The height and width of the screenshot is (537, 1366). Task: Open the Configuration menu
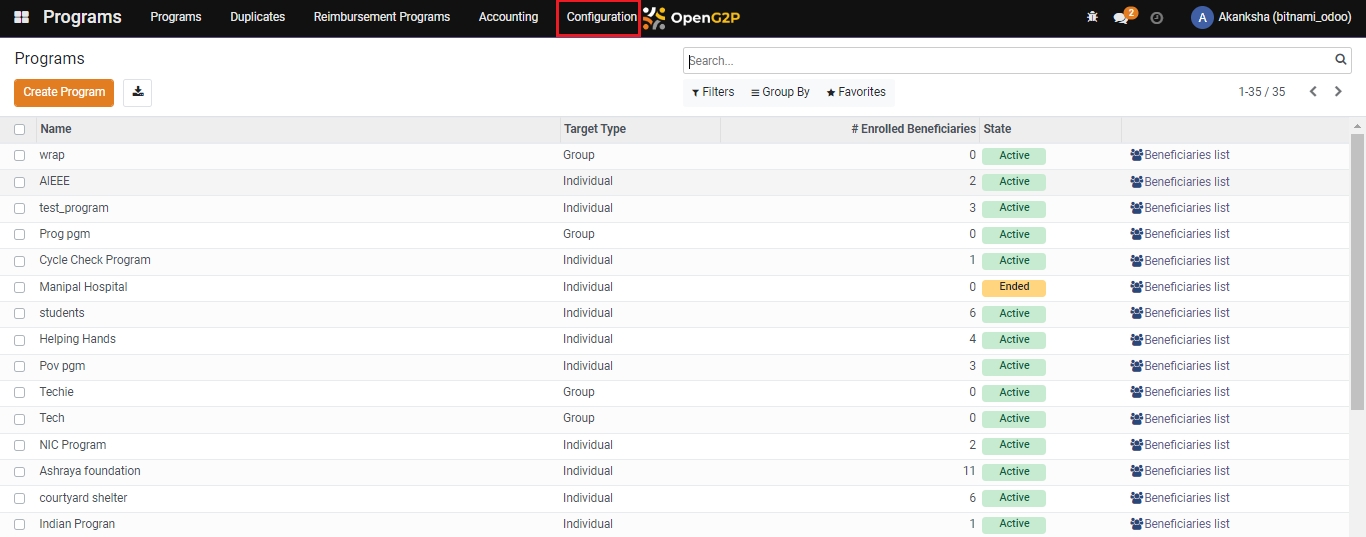(601, 17)
